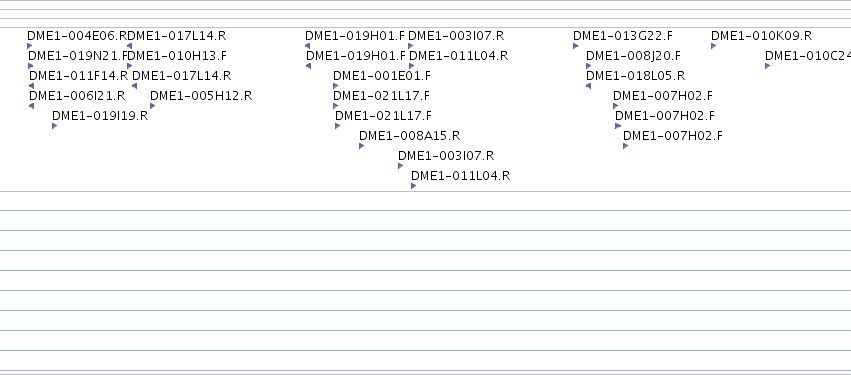Click arrow marker below DME1-001E01.F
Screen dimensions: 851x375
click(335, 86)
